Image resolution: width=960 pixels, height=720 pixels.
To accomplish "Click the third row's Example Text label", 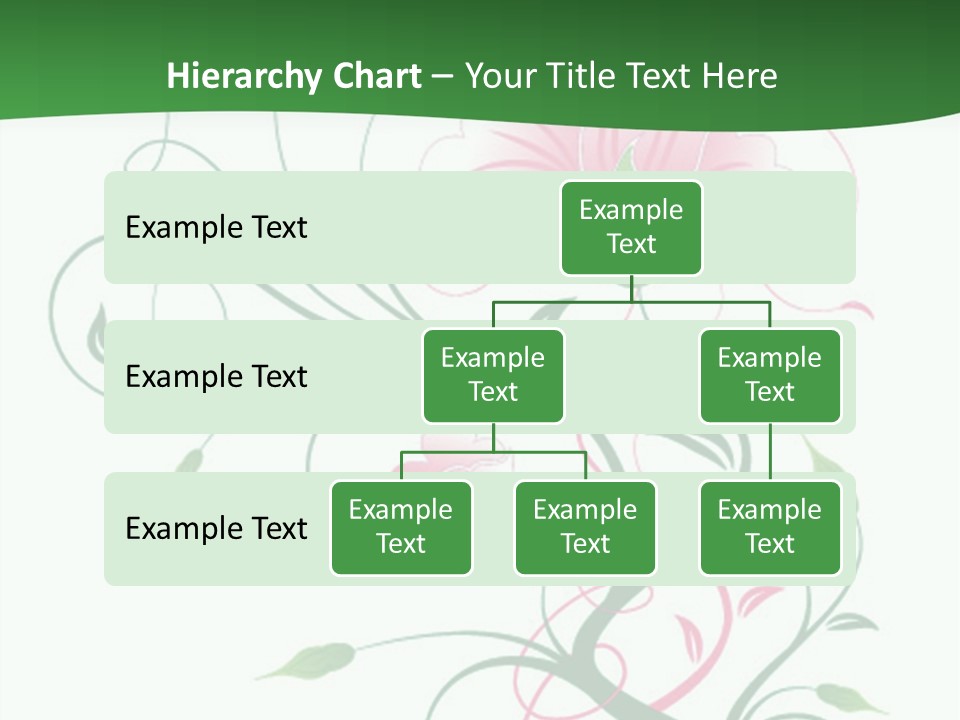I will pyautogui.click(x=216, y=528).
